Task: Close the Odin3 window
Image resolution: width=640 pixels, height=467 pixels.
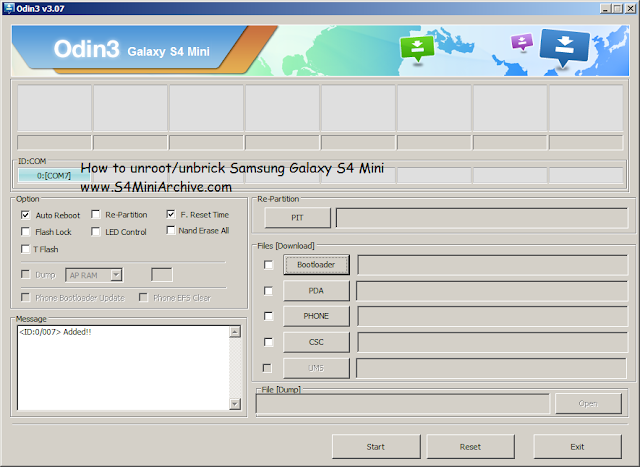Action: pyautogui.click(x=630, y=9)
